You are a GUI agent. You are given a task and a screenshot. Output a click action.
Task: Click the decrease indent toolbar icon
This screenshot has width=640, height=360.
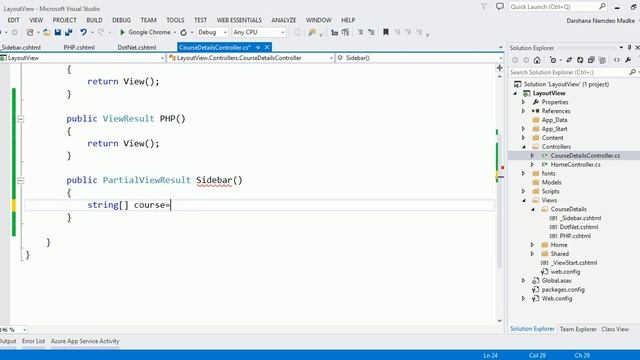[334, 32]
